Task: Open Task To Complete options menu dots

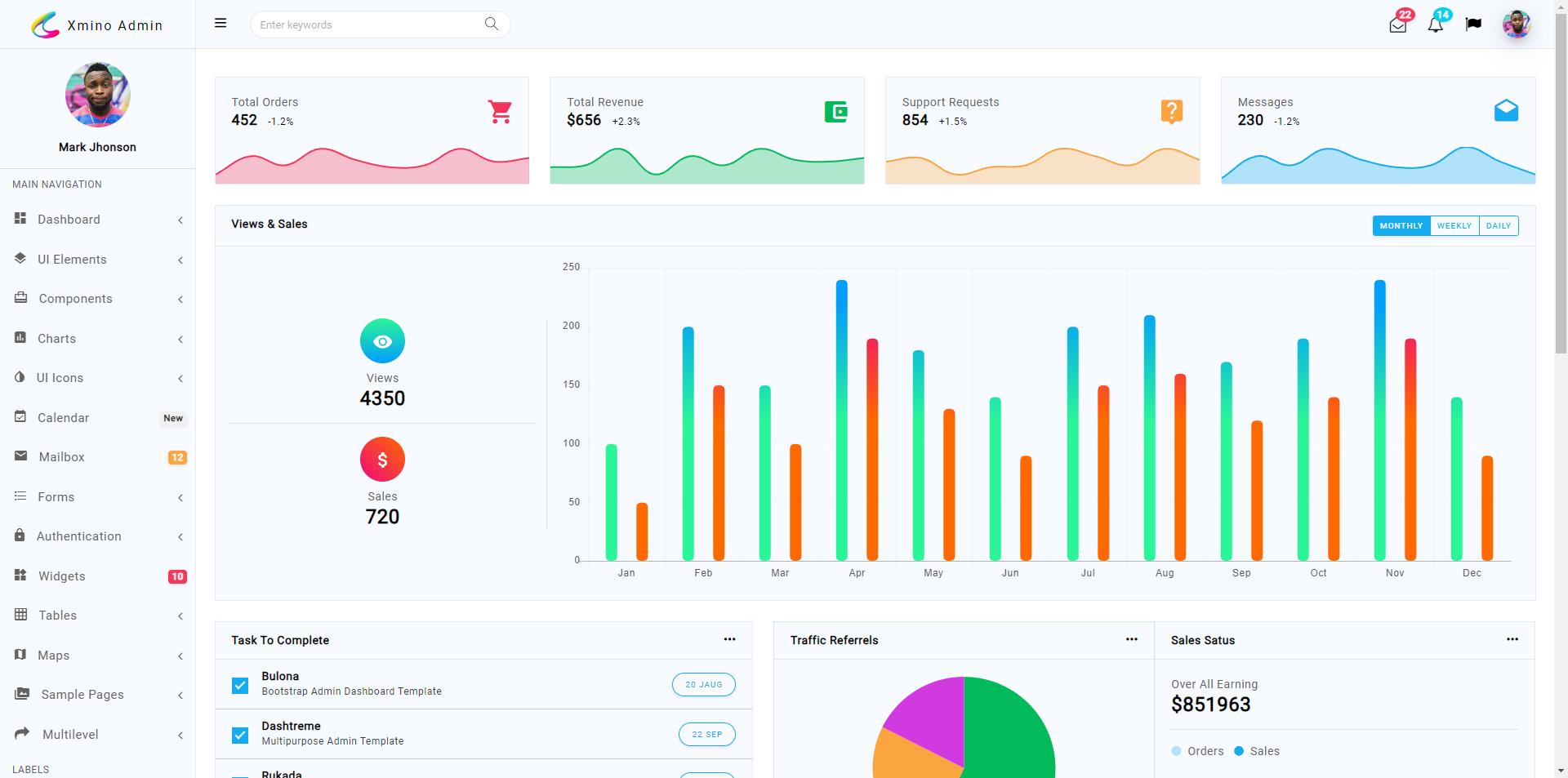Action: coord(729,639)
